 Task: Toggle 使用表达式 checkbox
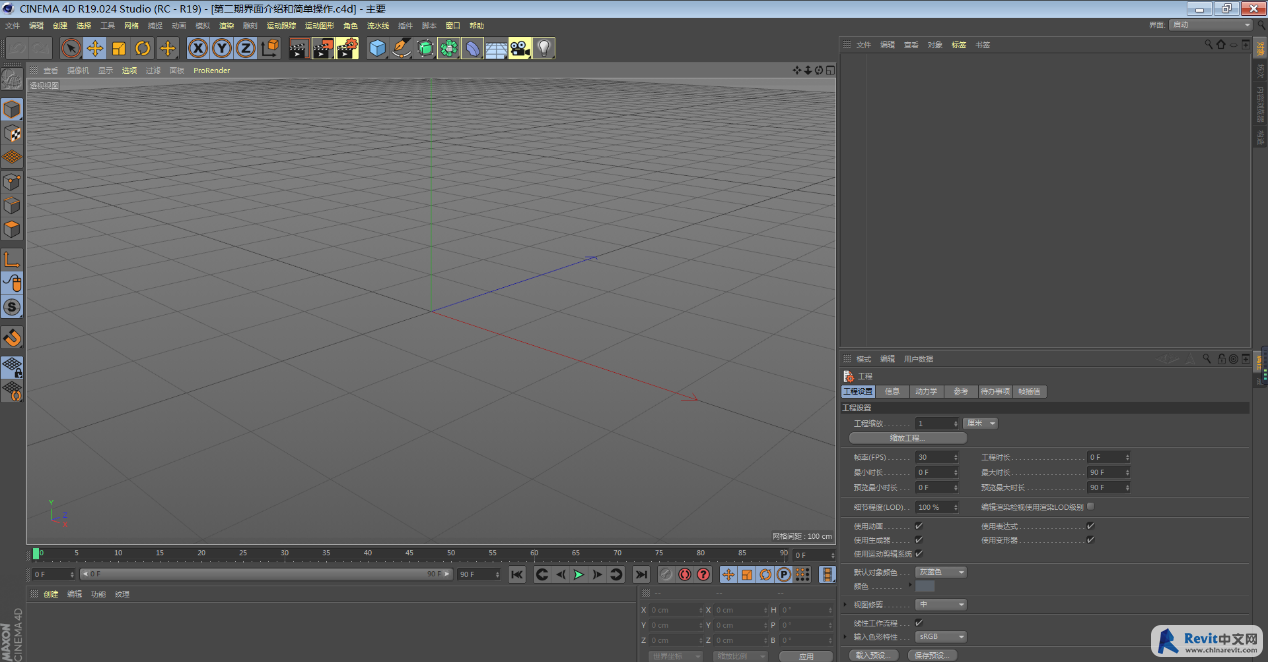1090,526
